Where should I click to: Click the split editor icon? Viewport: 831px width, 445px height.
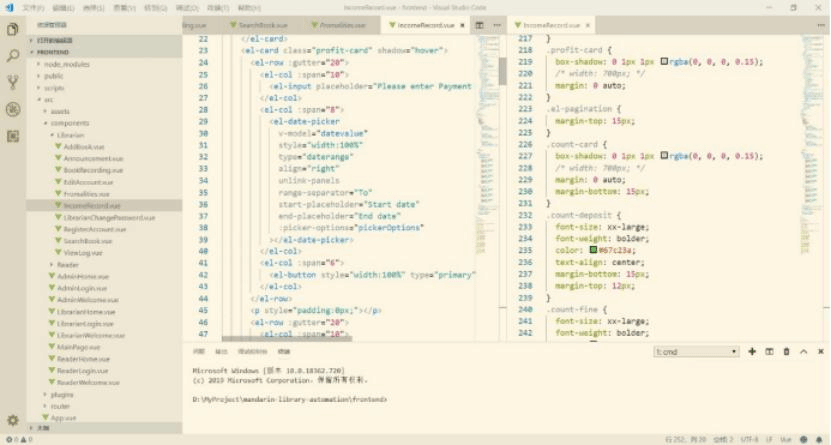point(480,24)
